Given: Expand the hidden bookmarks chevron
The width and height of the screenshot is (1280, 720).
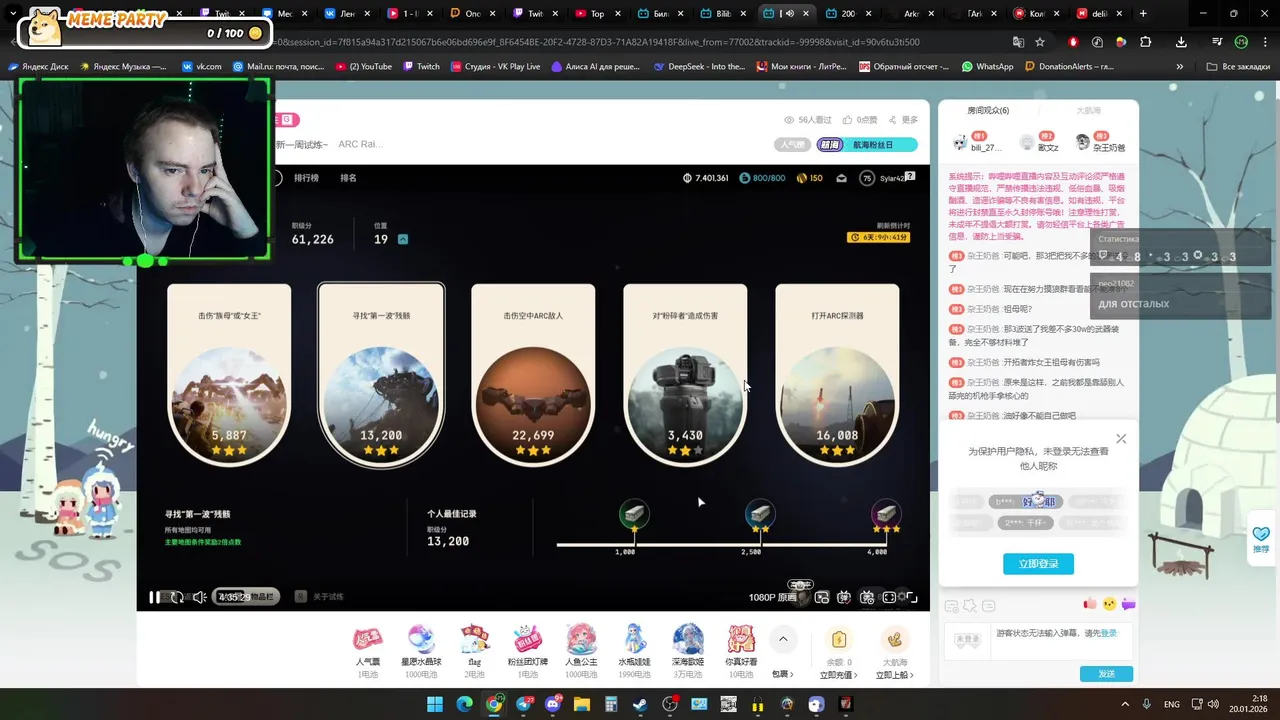Looking at the screenshot, I should coord(1180,67).
